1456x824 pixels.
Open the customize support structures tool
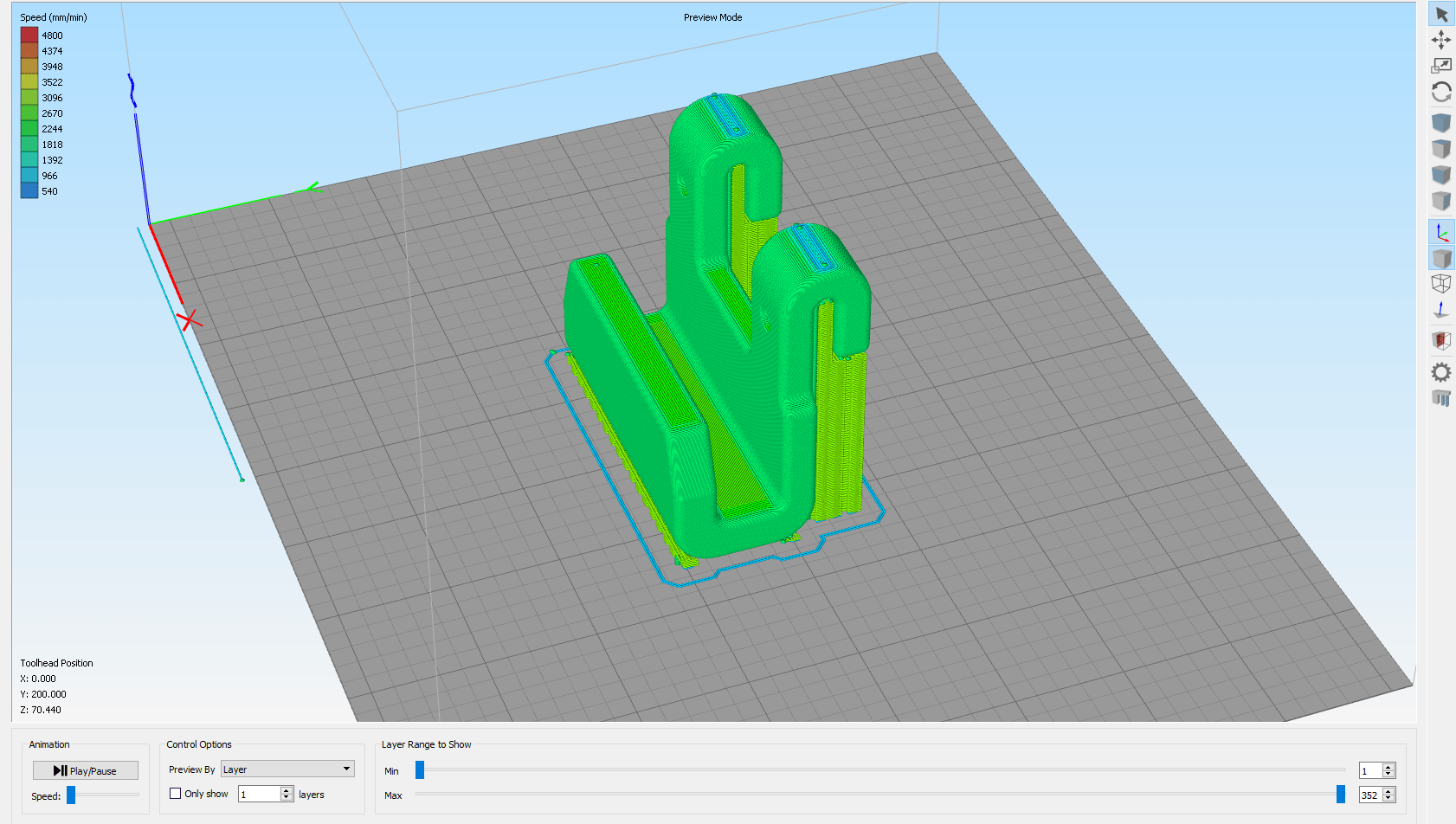1441,398
